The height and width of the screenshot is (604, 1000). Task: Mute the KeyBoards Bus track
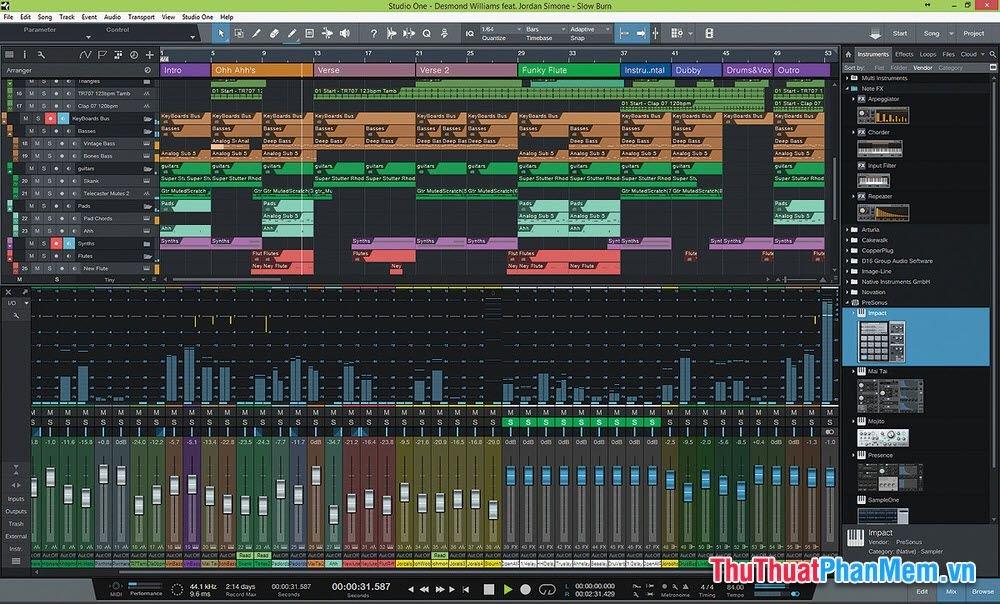tap(26, 119)
